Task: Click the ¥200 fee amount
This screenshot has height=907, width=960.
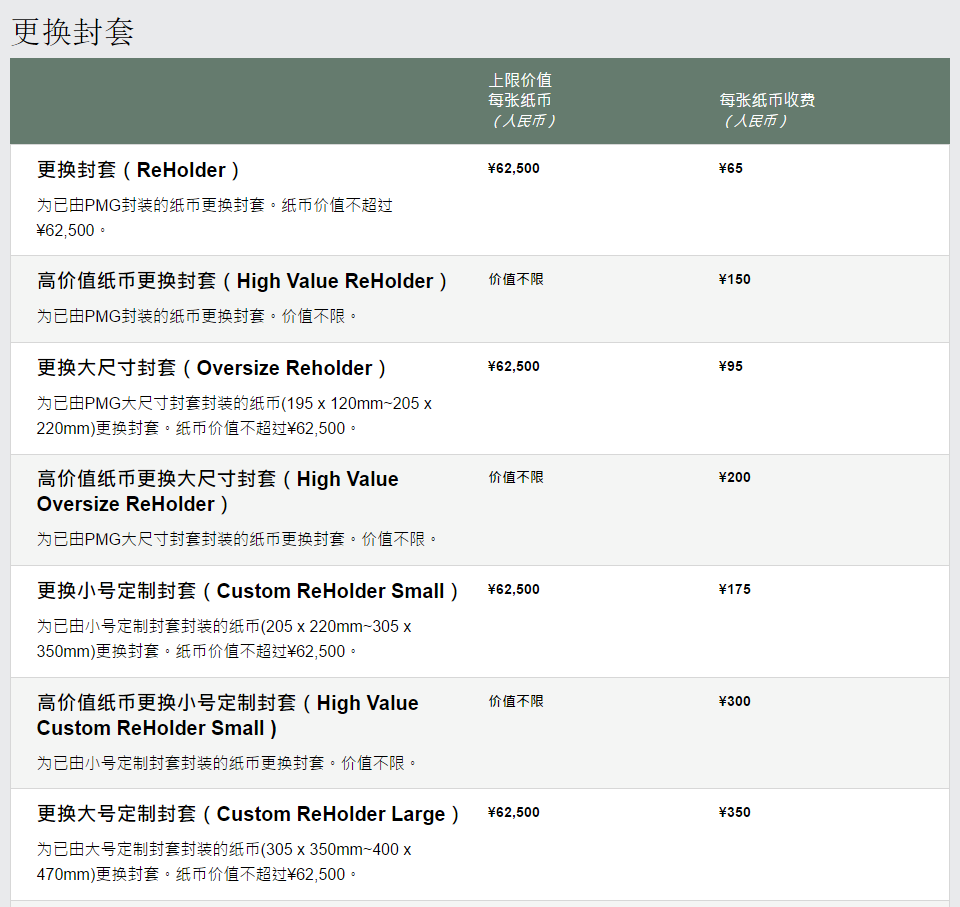Action: 734,478
